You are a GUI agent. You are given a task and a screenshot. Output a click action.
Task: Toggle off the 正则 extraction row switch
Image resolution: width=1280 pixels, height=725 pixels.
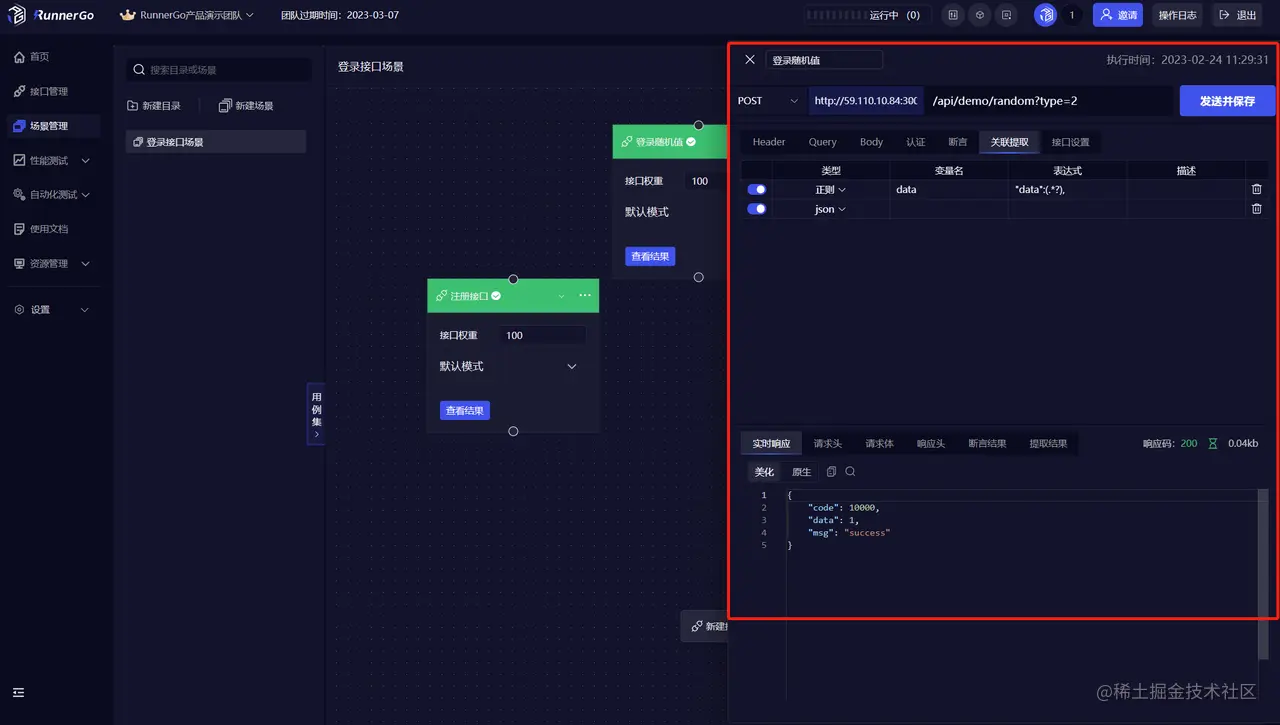tap(757, 189)
